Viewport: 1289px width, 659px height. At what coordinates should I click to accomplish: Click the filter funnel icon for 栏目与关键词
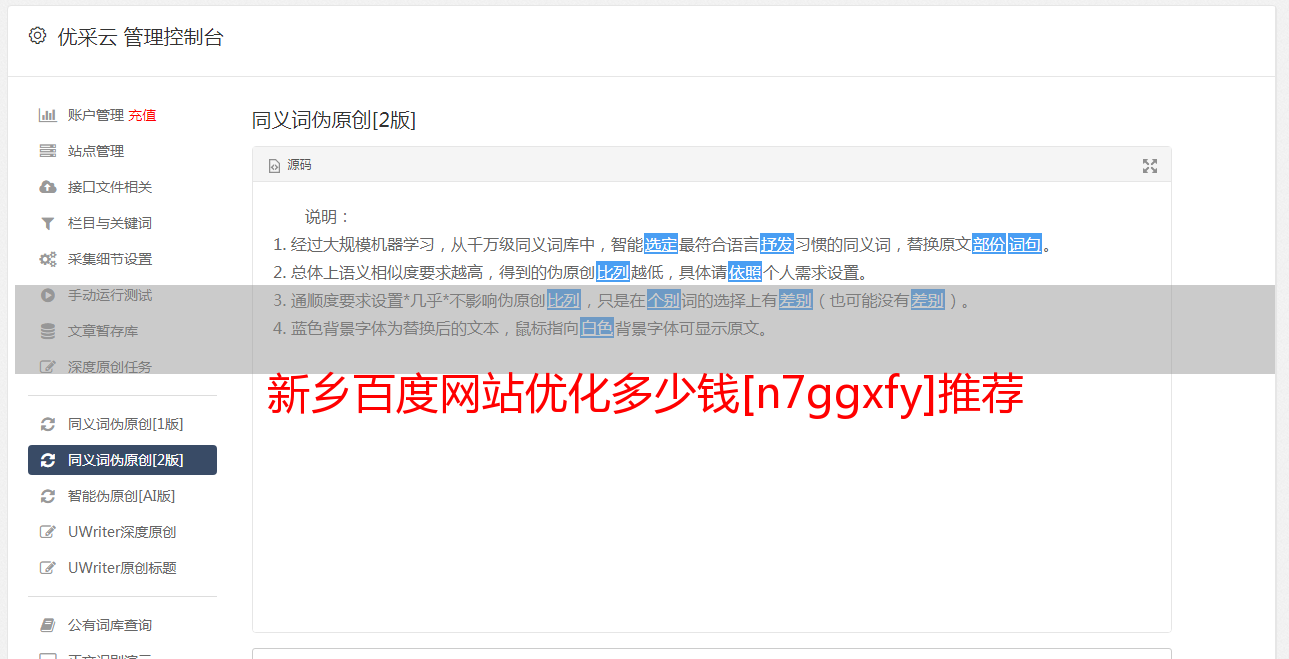coord(47,223)
